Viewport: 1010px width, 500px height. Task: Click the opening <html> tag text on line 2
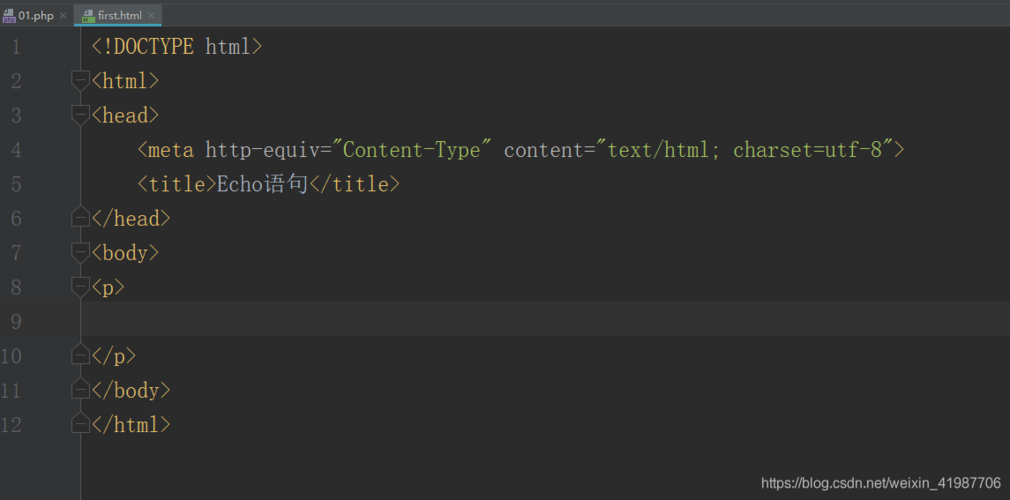coord(125,81)
